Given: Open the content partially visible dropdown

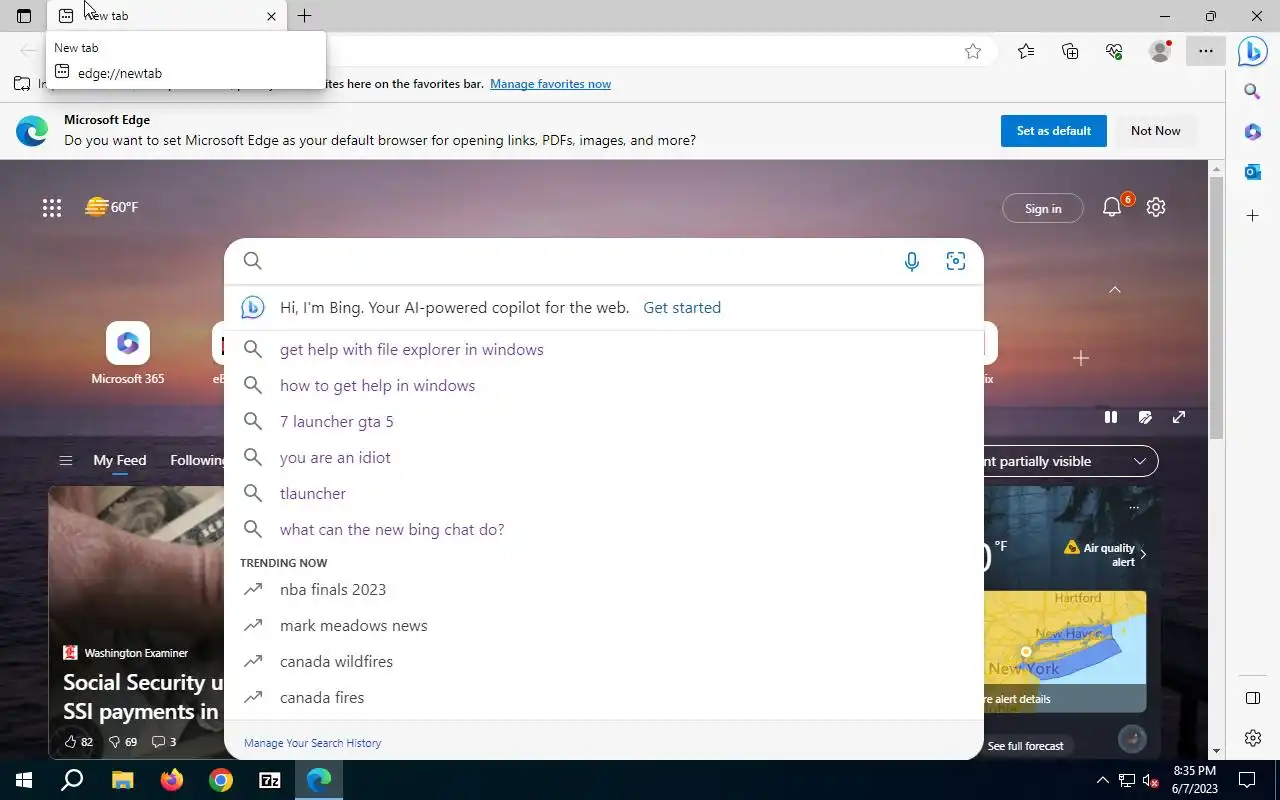Looking at the screenshot, I should (1070, 461).
